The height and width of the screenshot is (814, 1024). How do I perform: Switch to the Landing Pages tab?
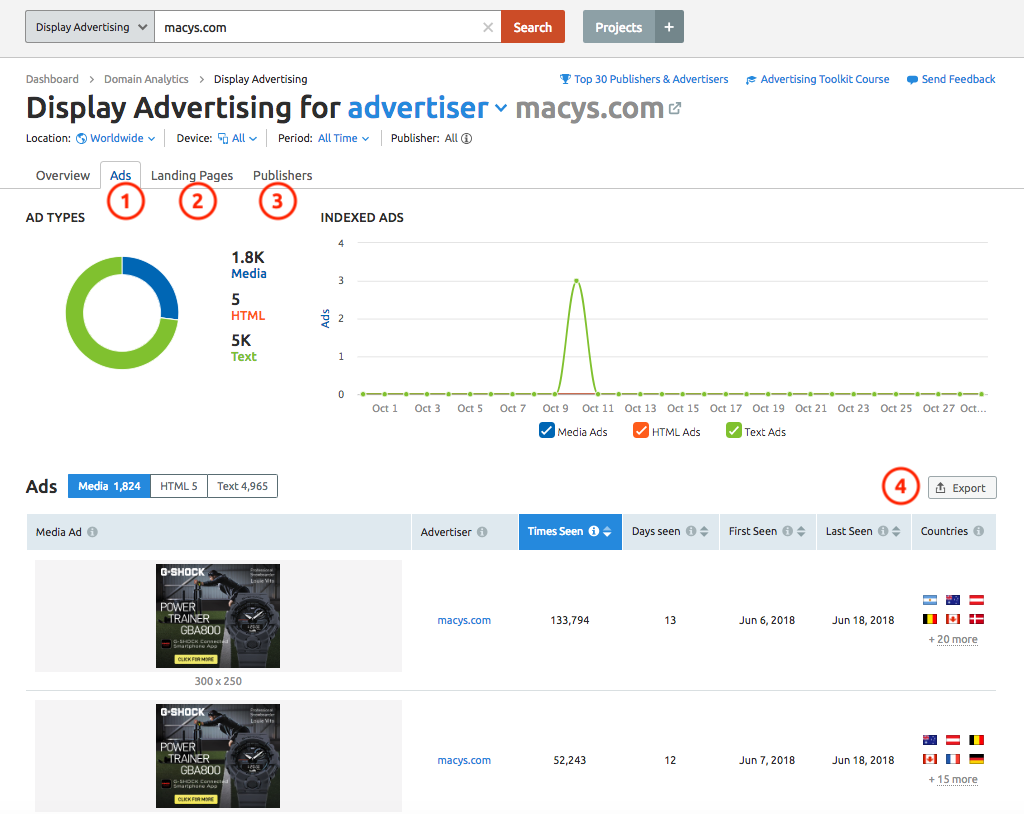(x=192, y=176)
